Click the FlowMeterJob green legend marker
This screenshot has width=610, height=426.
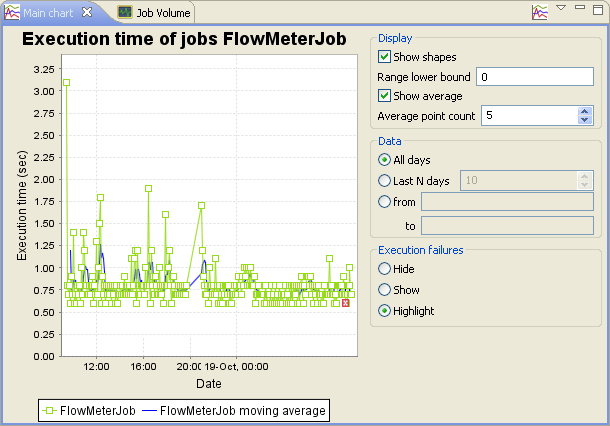50,410
